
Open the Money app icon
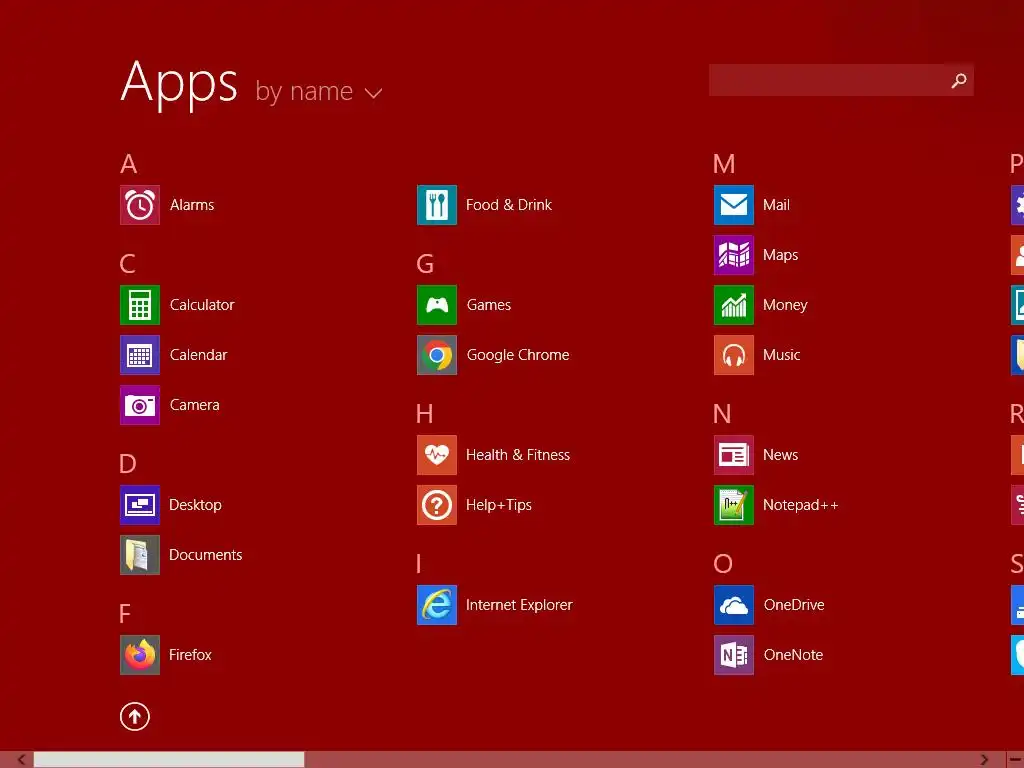(734, 305)
